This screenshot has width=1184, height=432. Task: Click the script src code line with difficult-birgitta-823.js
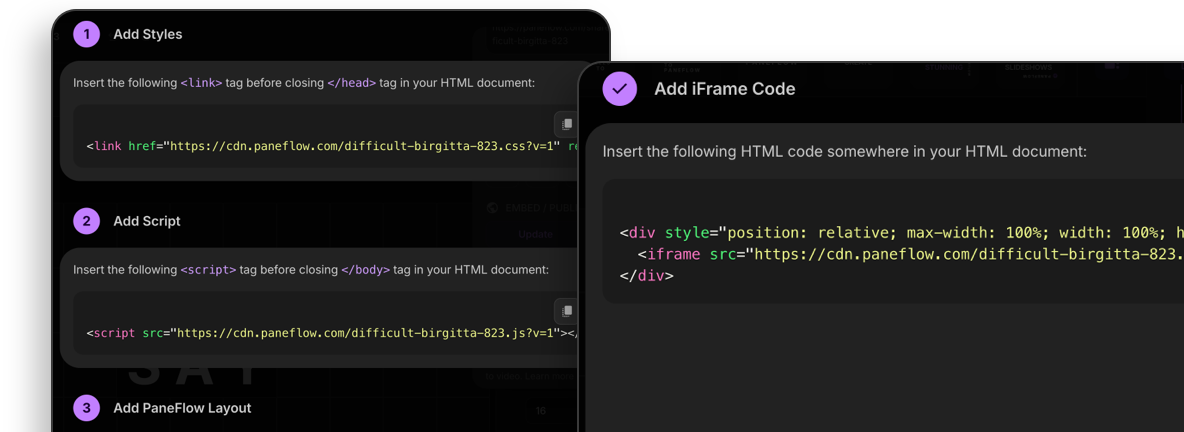[331, 332]
